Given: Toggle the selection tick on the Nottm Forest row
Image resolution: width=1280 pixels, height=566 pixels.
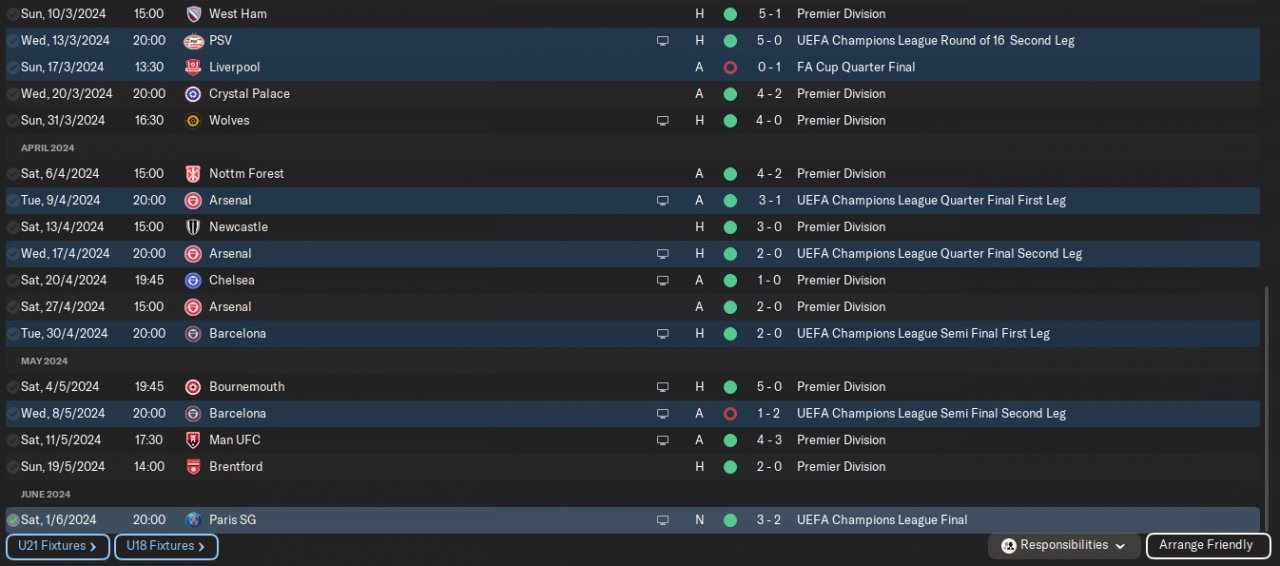Looking at the screenshot, I should [13, 174].
